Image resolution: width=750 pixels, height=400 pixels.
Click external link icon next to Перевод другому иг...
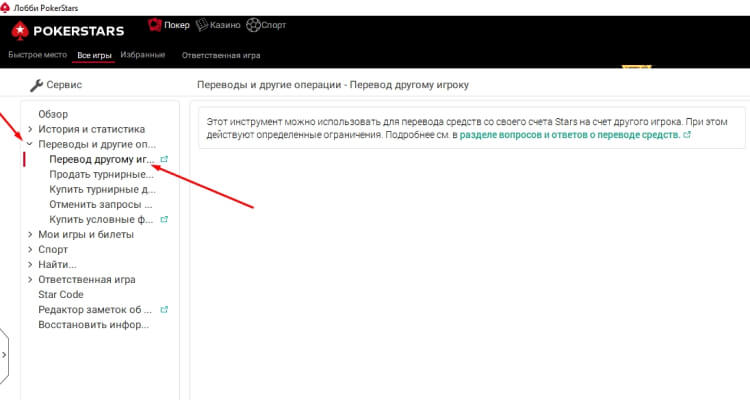pos(164,159)
